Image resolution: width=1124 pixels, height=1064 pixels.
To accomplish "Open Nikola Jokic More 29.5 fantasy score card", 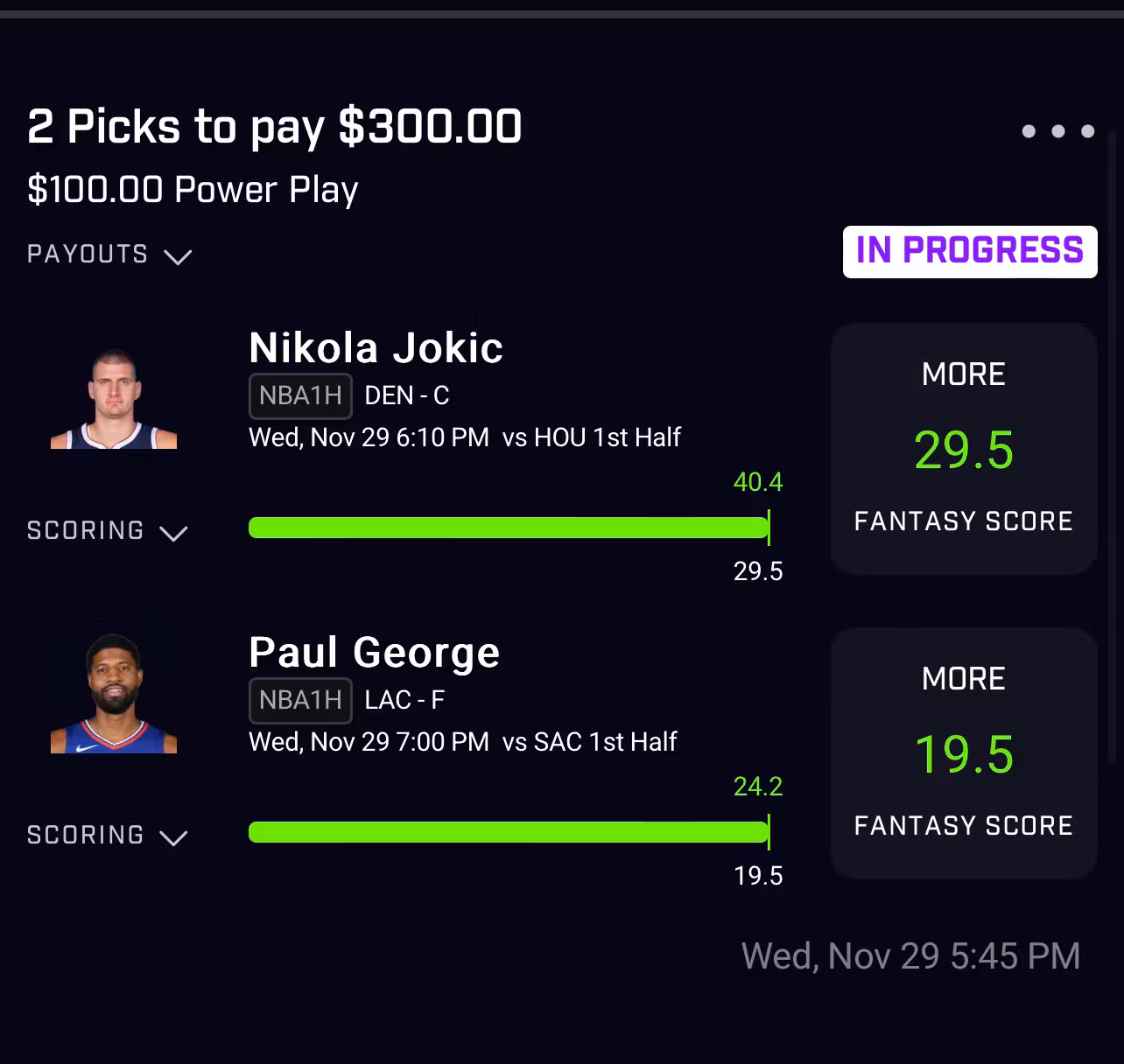I will point(963,449).
